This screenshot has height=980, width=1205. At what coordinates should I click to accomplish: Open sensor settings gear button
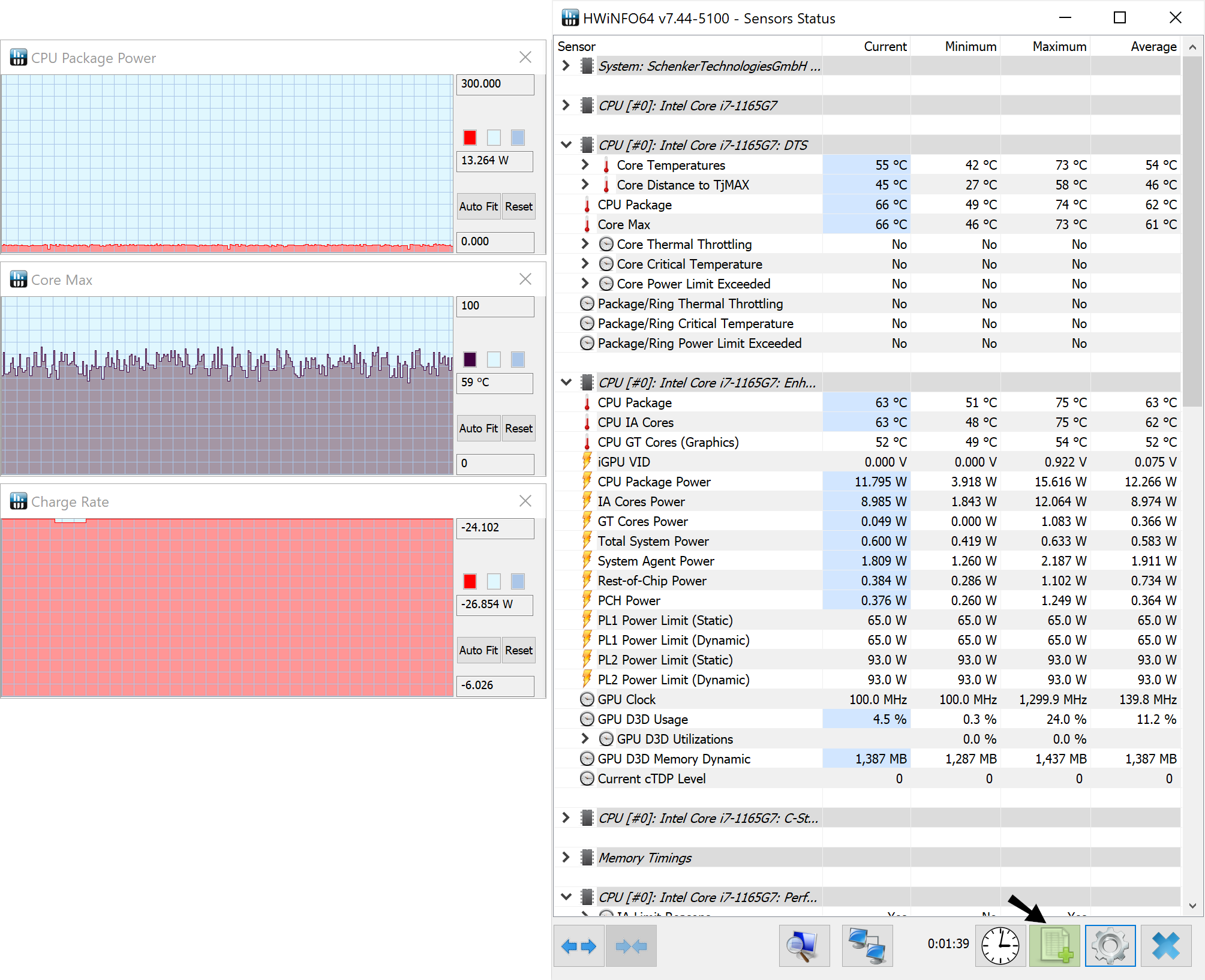coord(1110,946)
